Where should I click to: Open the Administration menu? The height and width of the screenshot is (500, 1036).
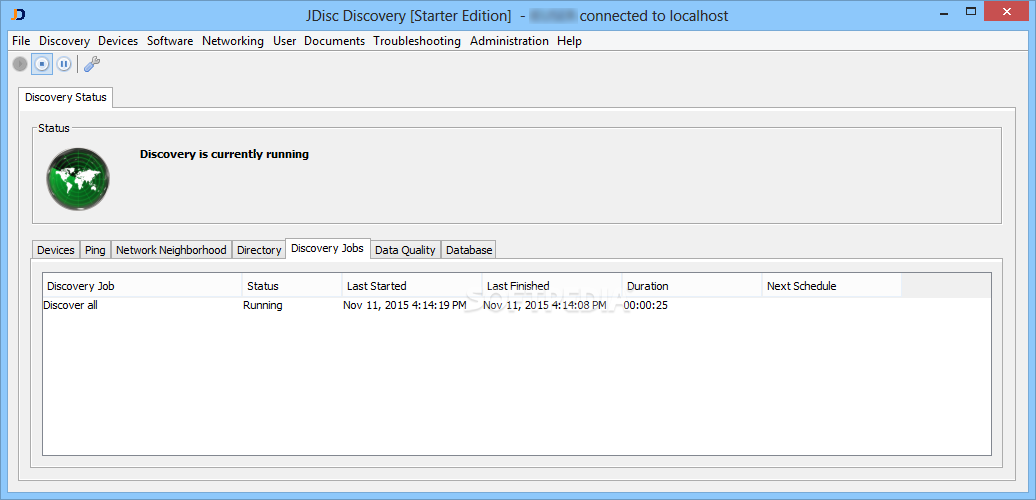(509, 41)
